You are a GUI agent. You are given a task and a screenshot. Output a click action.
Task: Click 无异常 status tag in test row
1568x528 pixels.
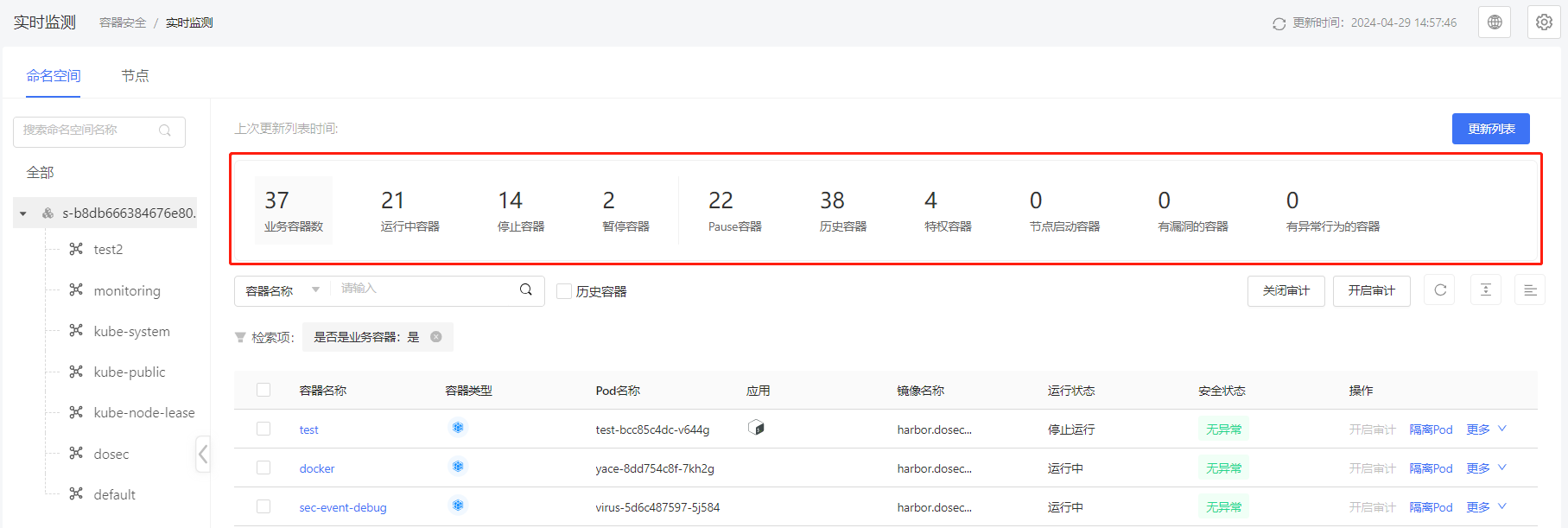(1223, 429)
